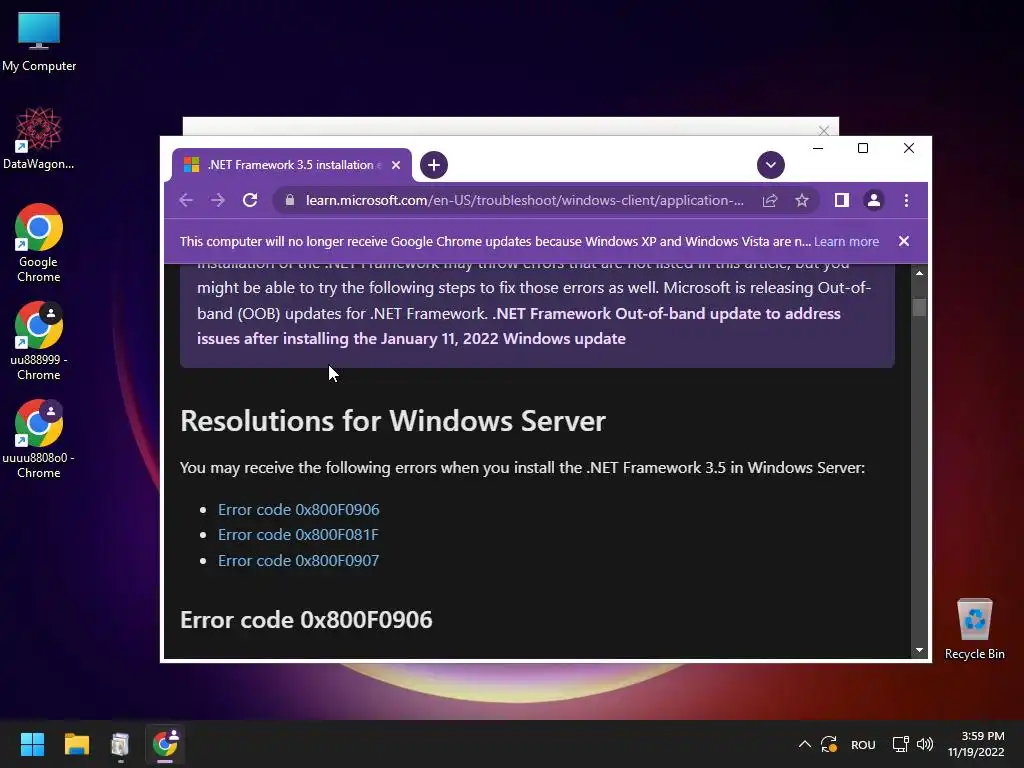Open the Windows Start menu

click(32, 744)
